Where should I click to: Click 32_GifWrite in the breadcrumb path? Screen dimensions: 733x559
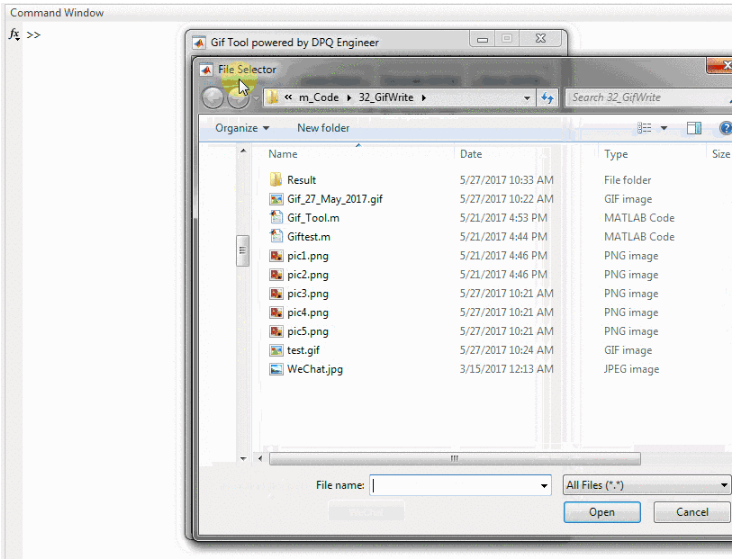tap(386, 97)
